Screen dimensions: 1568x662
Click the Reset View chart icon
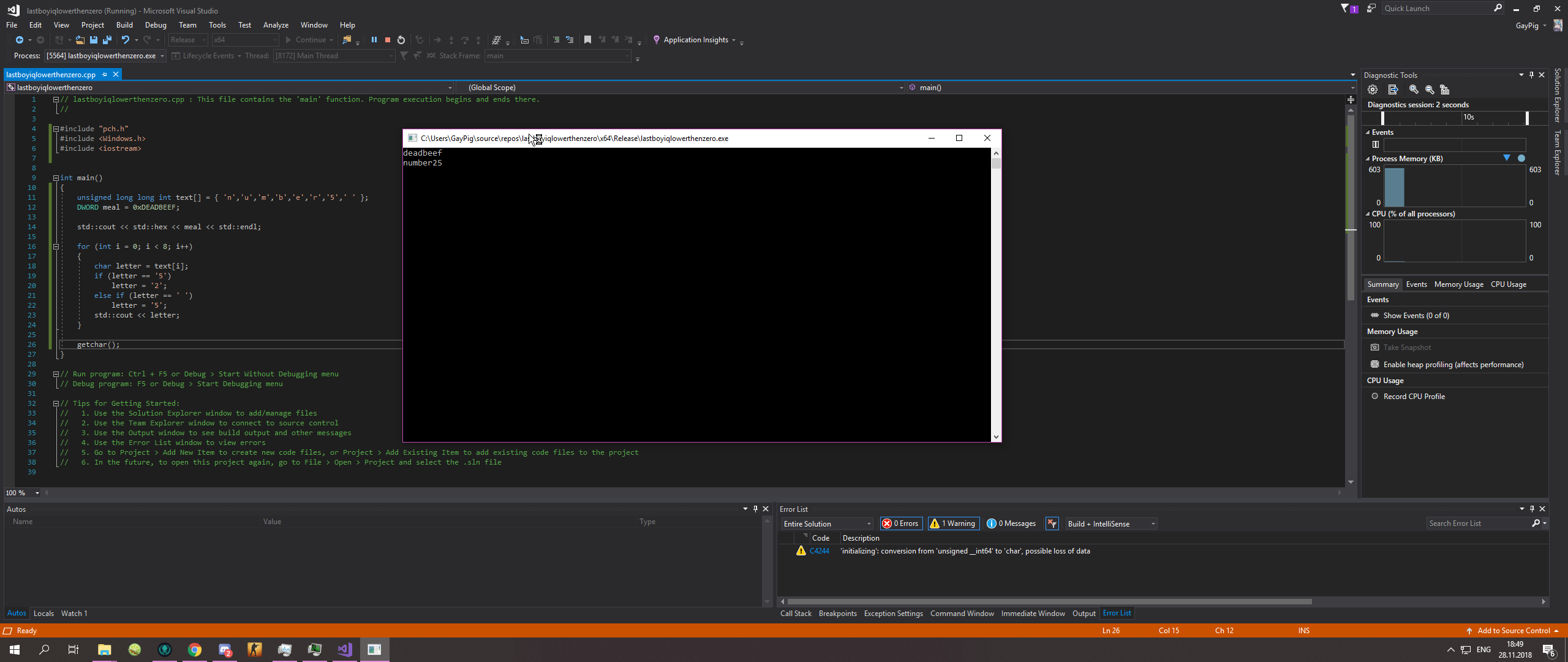pos(1445,89)
